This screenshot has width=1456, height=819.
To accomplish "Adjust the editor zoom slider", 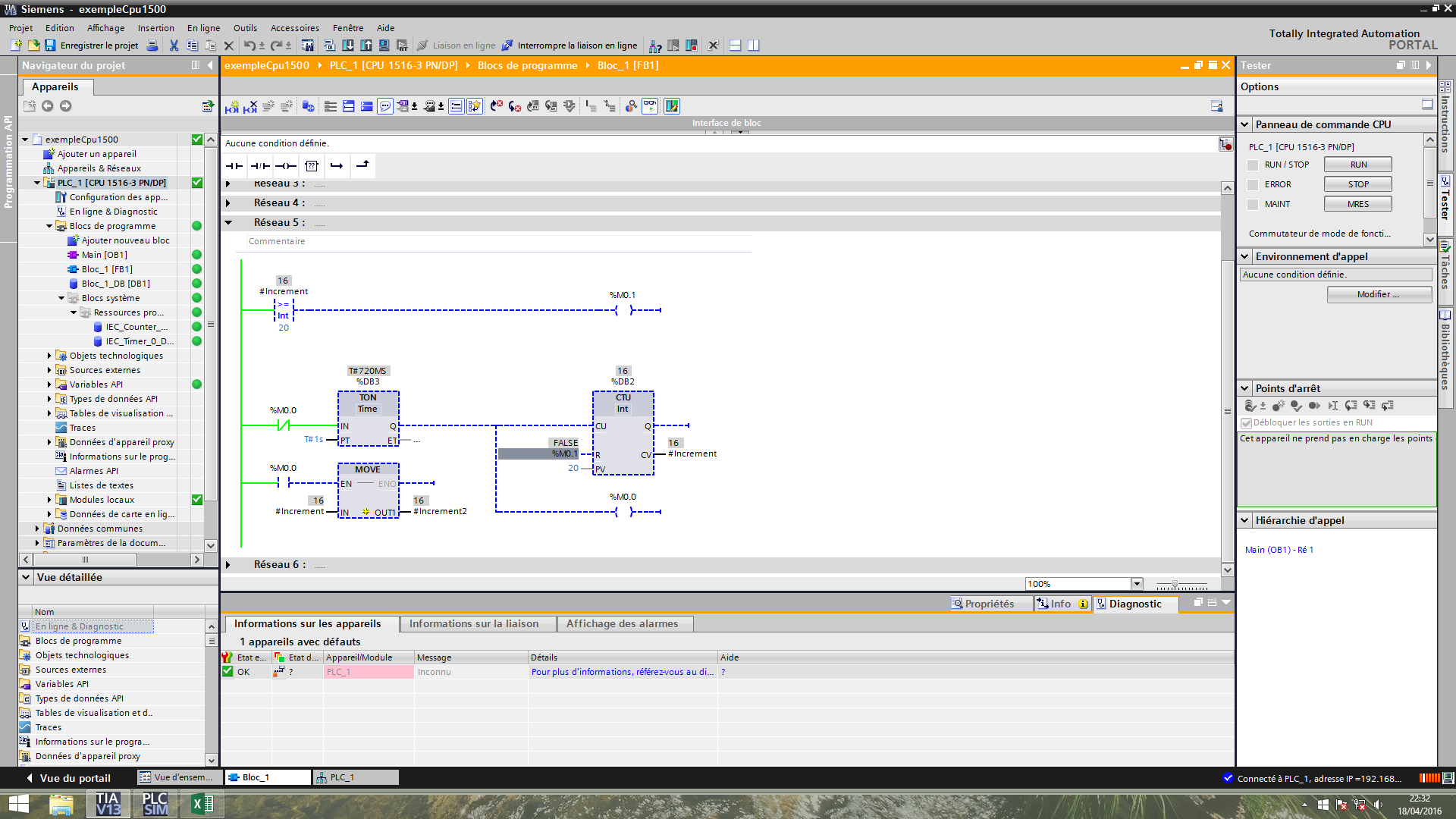I will (1175, 584).
